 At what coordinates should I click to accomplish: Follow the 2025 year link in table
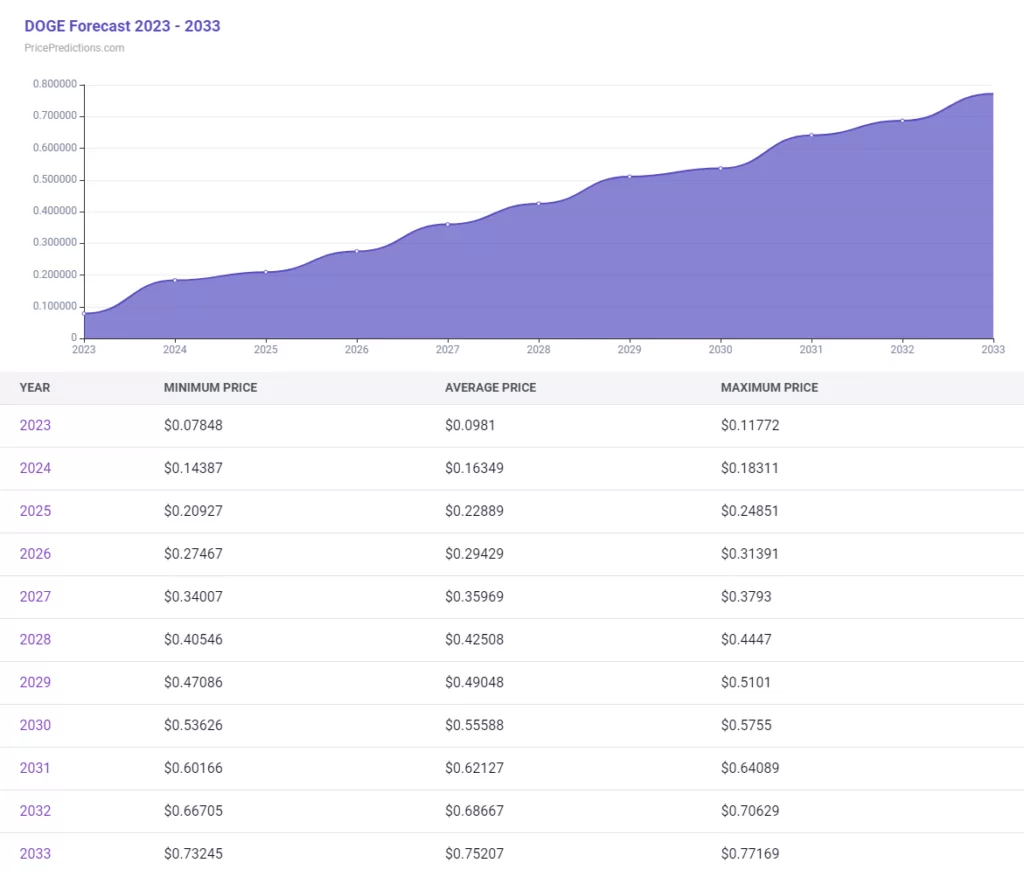35,511
